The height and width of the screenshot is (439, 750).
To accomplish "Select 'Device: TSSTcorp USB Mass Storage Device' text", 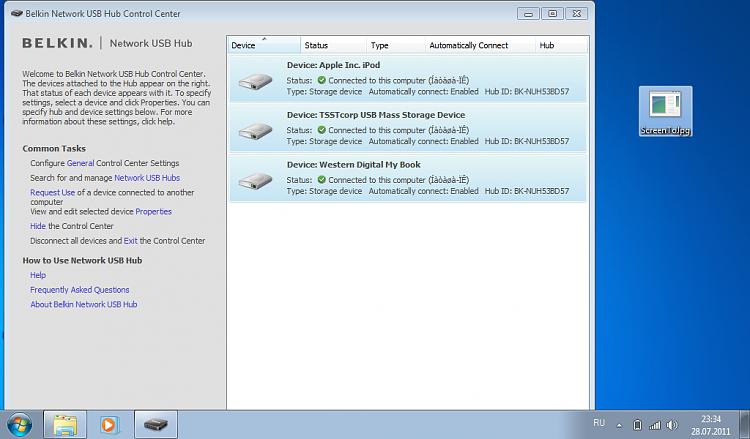I will coord(376,115).
